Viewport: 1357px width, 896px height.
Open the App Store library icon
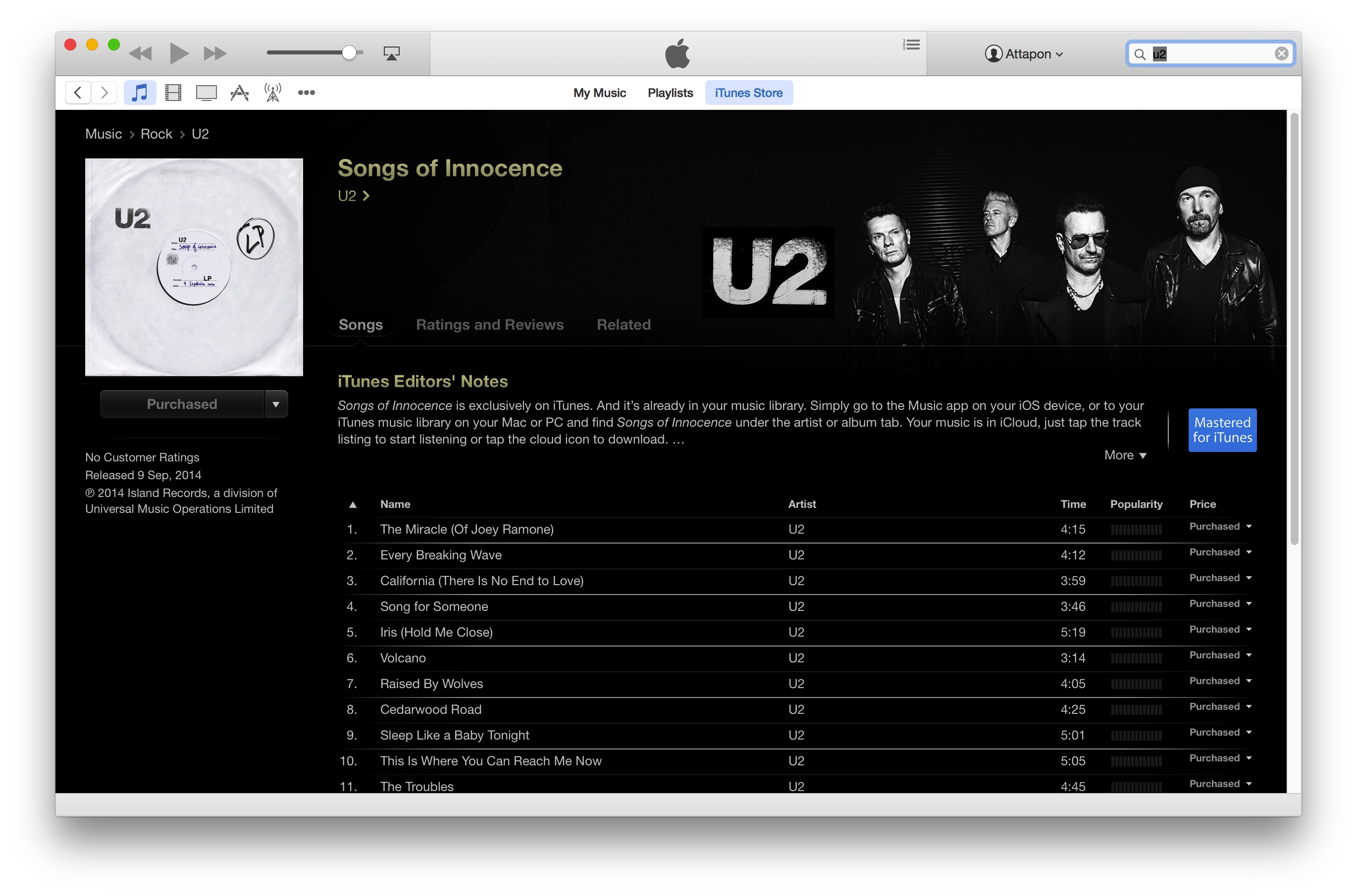[x=240, y=93]
